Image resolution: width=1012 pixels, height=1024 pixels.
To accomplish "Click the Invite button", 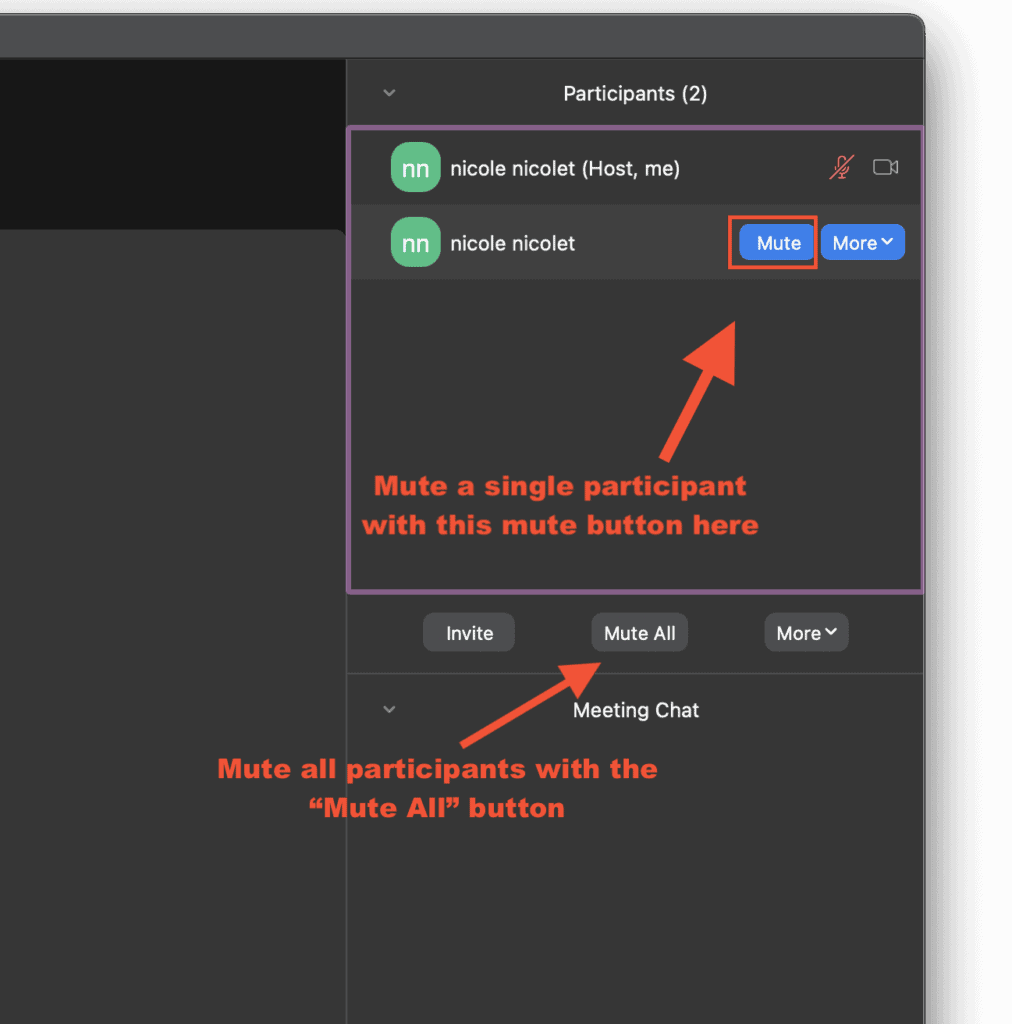I will click(468, 632).
